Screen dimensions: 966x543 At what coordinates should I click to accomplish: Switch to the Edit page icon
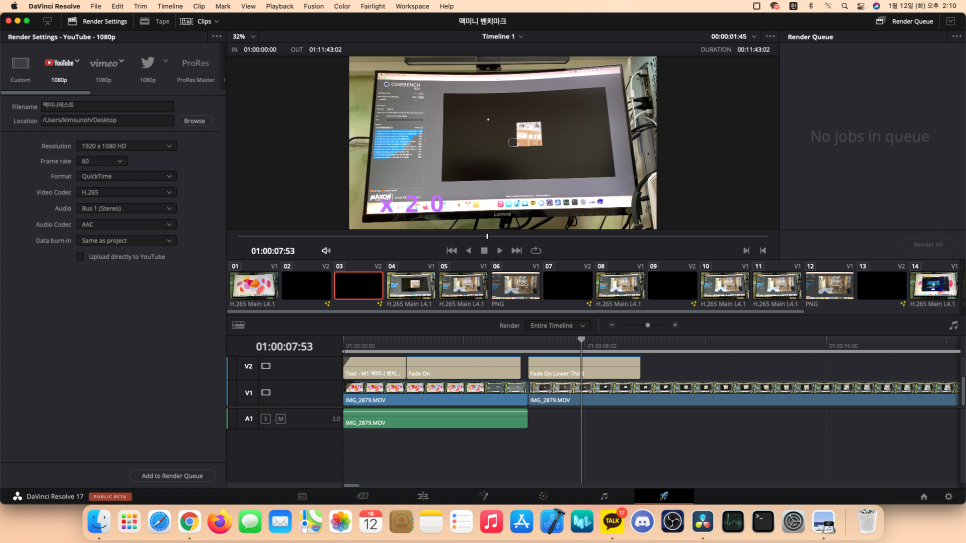click(x=423, y=496)
